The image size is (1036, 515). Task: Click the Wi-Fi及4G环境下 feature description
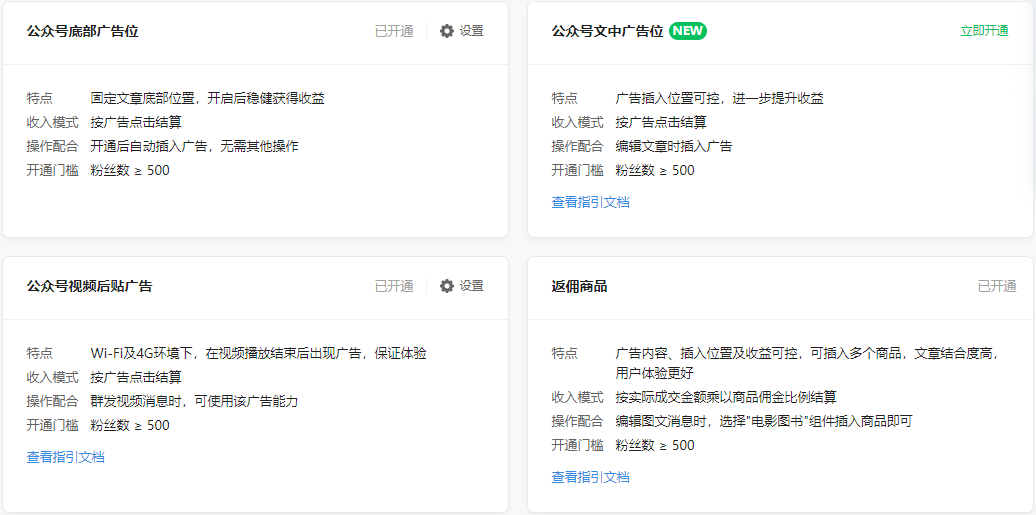(x=258, y=353)
